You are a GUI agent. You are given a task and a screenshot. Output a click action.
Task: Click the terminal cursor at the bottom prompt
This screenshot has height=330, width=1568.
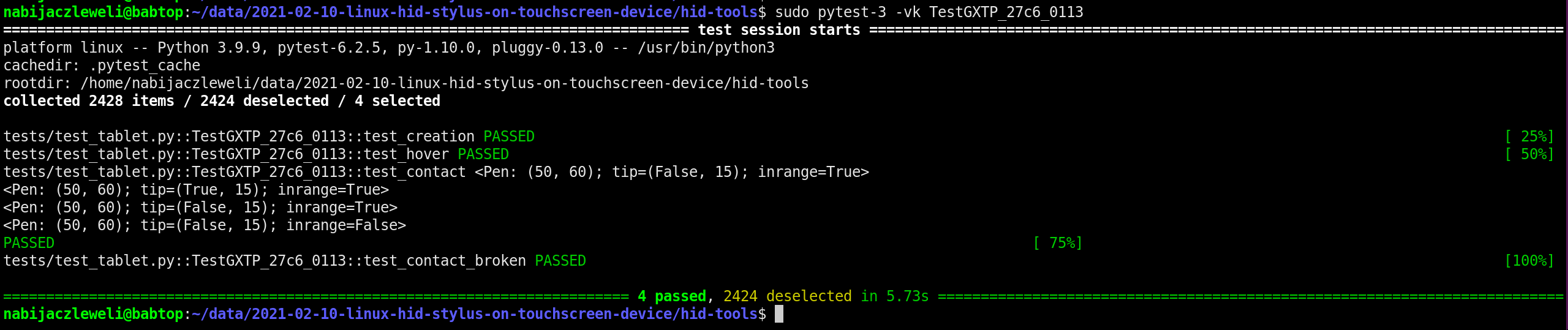coord(778,314)
